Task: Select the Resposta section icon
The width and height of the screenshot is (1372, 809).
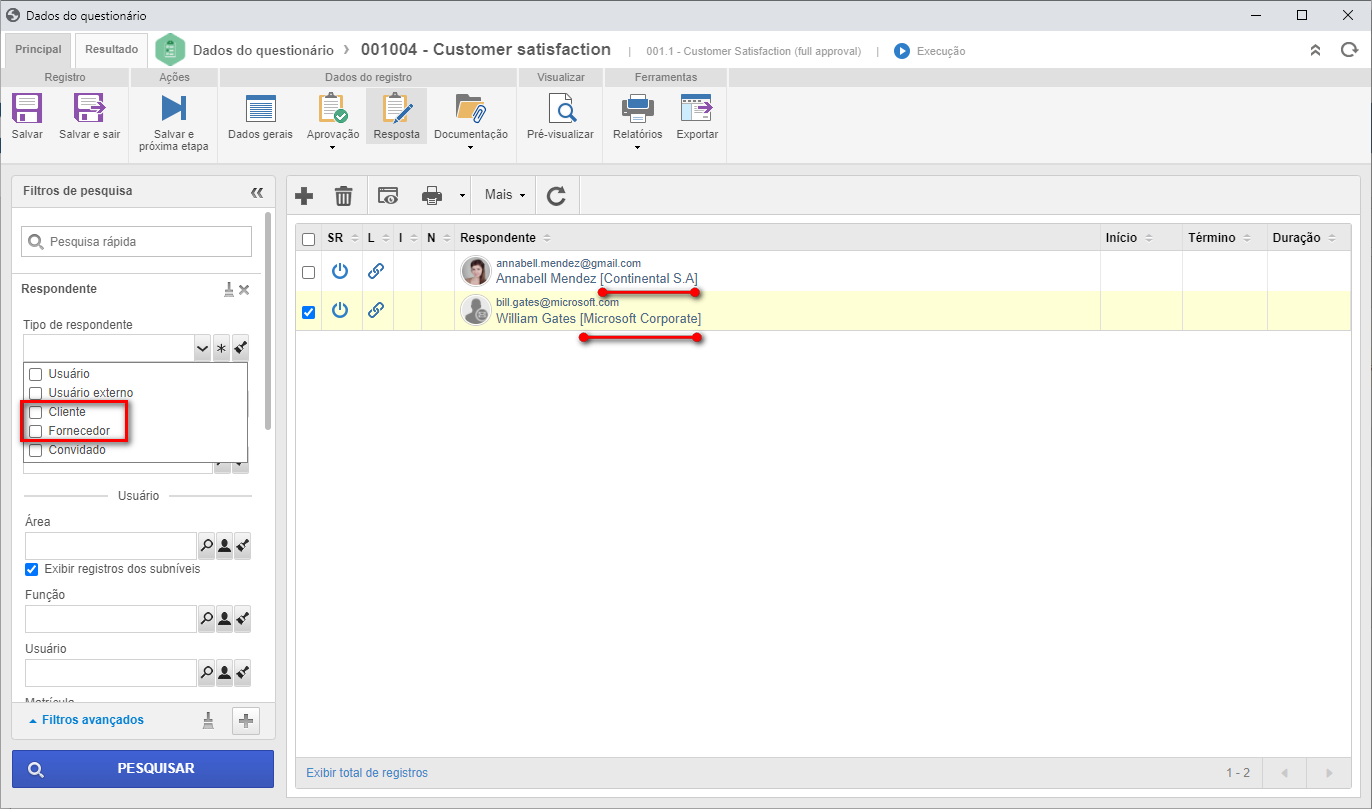Action: coord(397,108)
